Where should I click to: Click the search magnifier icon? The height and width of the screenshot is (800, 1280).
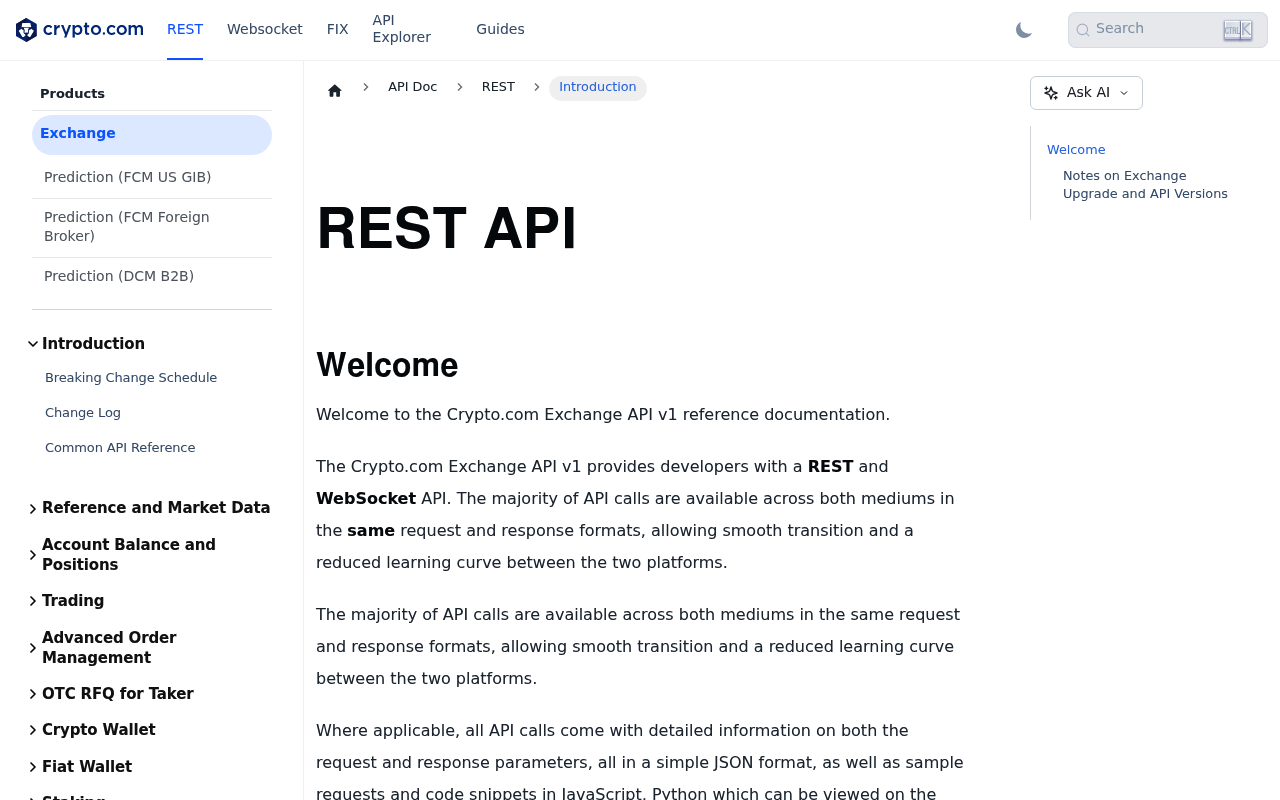[x=1083, y=30]
